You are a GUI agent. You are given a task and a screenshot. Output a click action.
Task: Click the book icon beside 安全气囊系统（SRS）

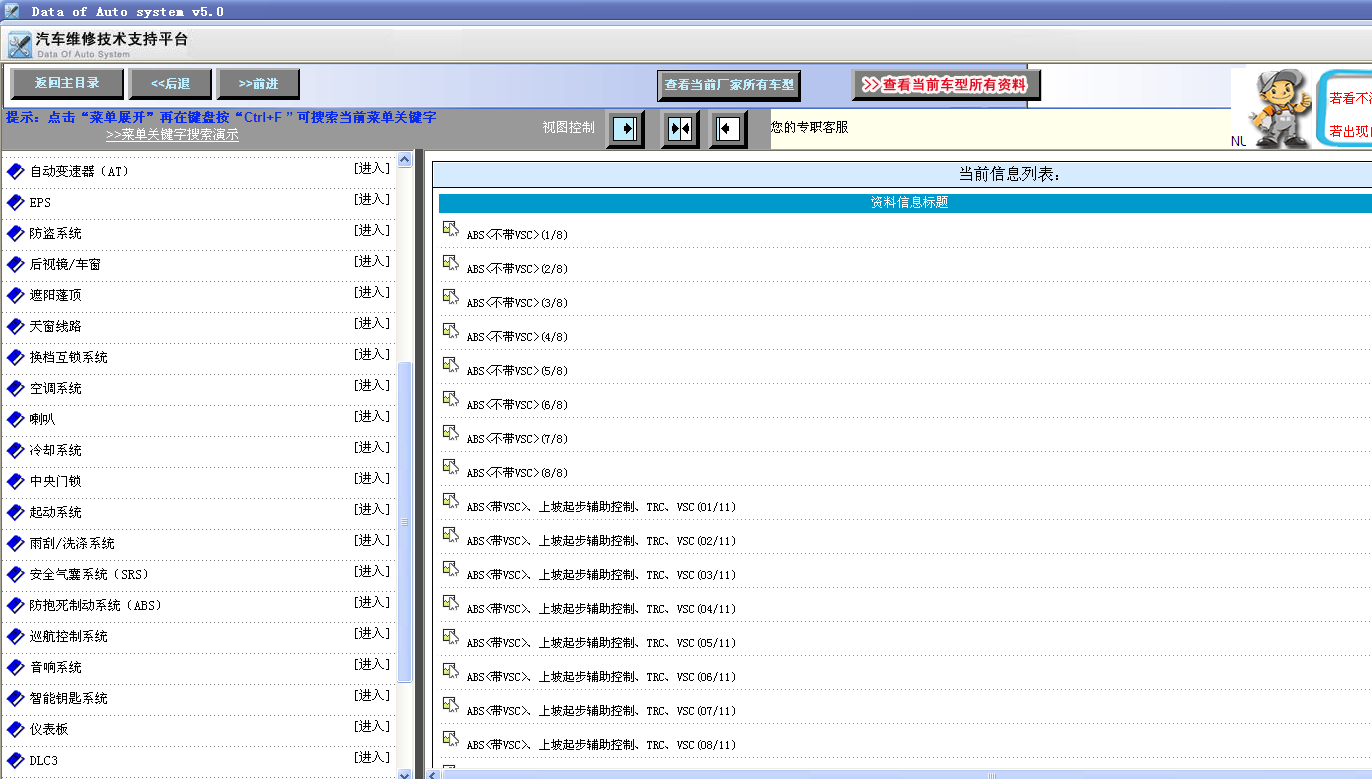(x=15, y=574)
